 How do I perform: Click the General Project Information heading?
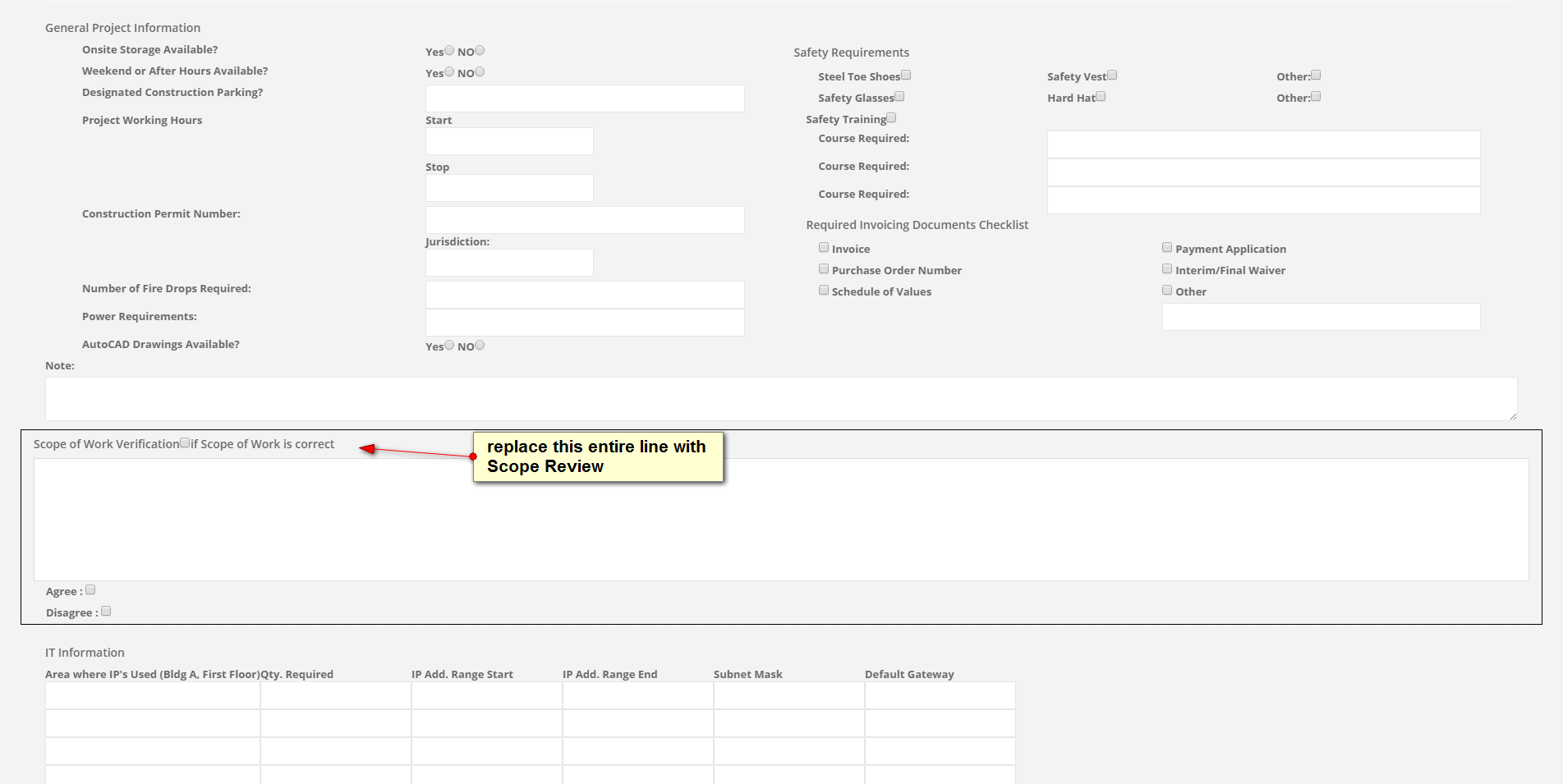click(122, 28)
